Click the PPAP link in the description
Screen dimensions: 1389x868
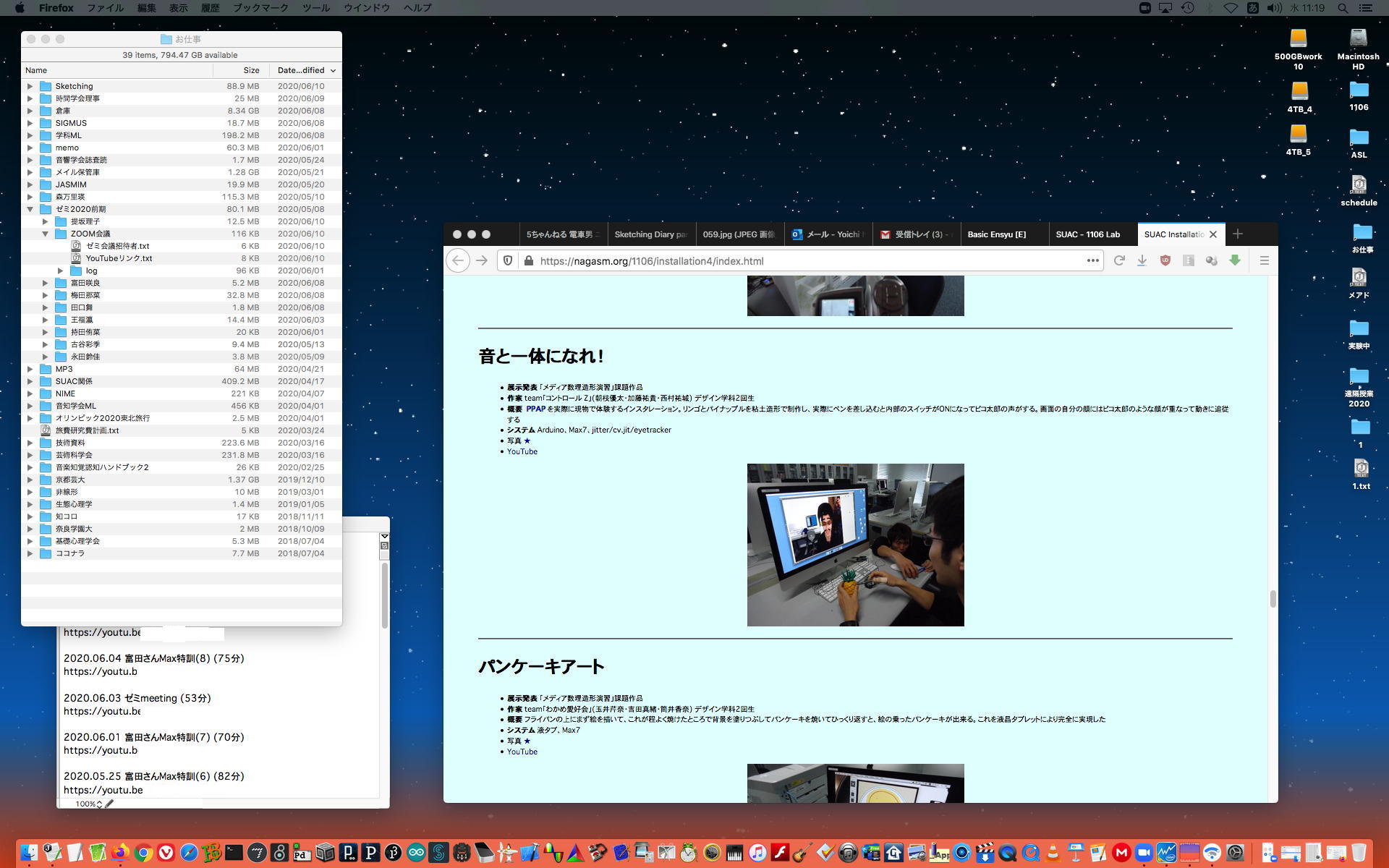coord(535,409)
